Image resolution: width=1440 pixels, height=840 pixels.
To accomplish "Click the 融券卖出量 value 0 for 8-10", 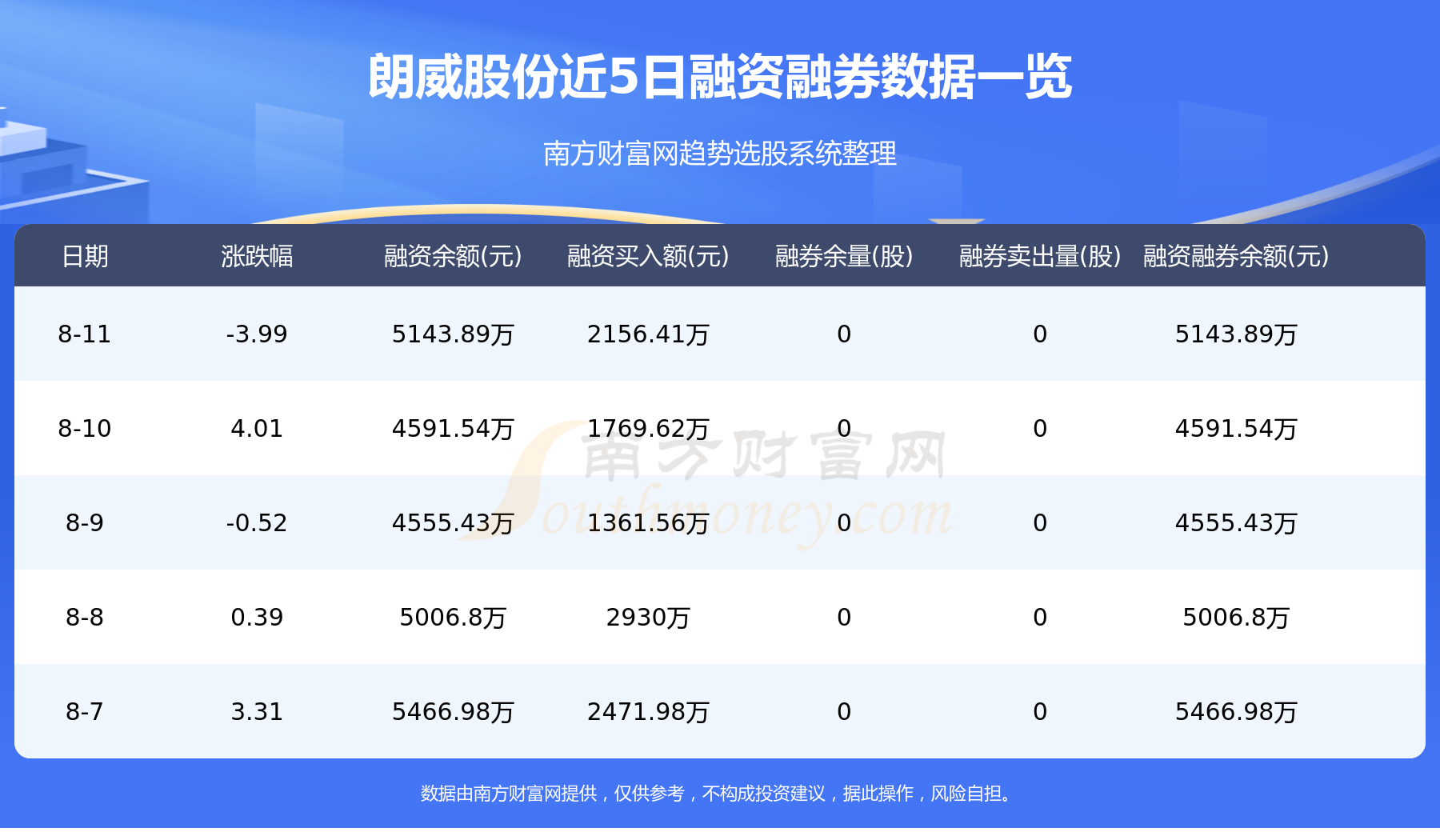I will tap(1040, 428).
